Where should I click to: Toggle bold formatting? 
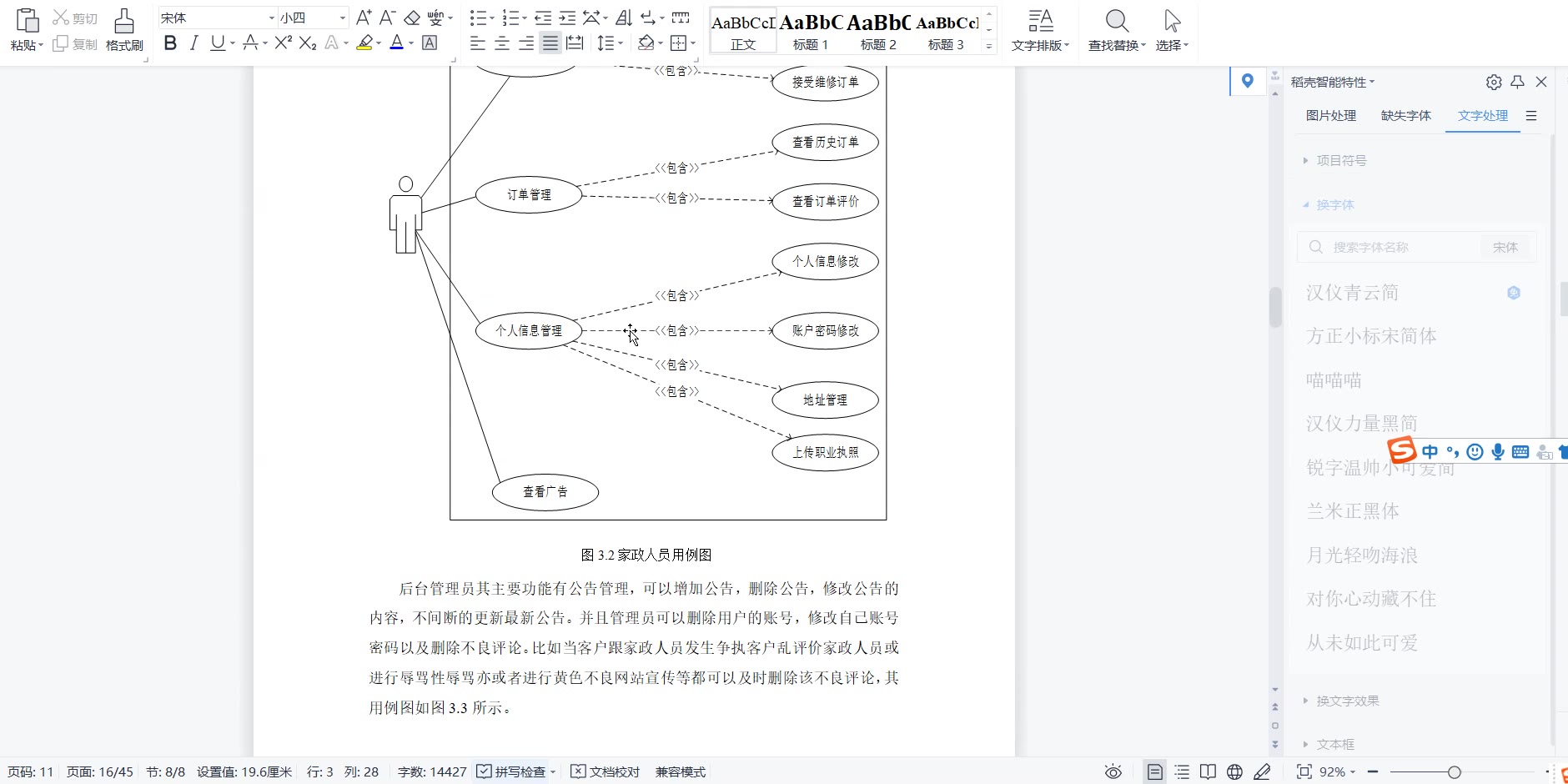[170, 43]
